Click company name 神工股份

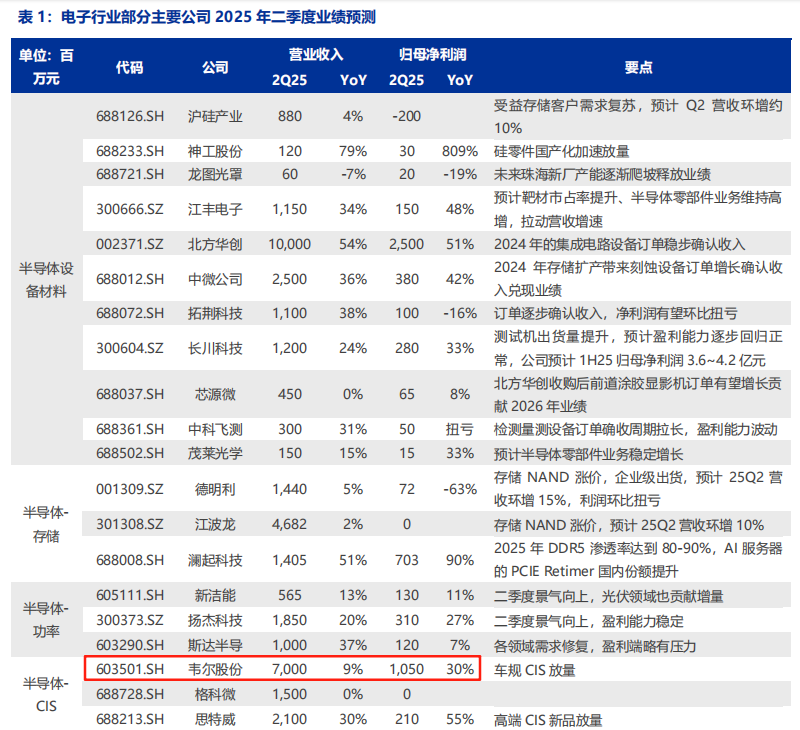click(215, 152)
